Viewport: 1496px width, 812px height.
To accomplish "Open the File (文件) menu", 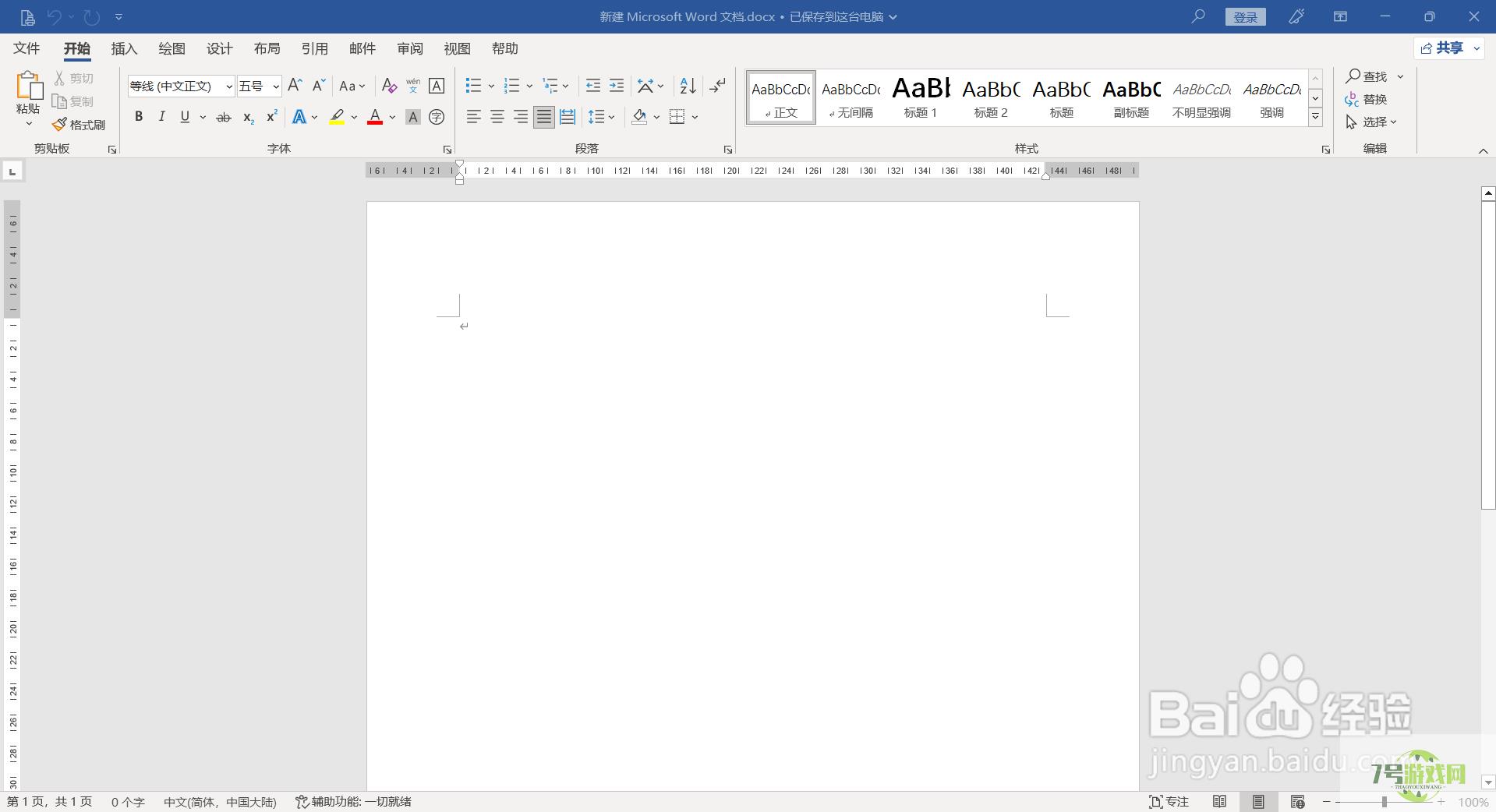I will [x=27, y=48].
